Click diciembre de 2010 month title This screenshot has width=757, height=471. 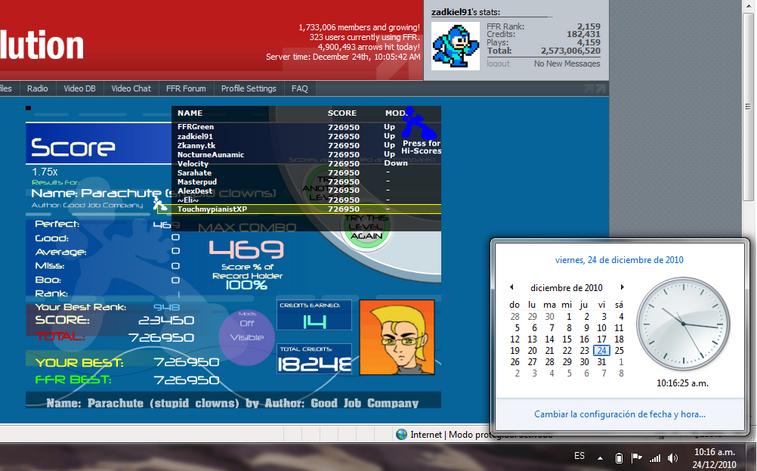click(x=566, y=288)
